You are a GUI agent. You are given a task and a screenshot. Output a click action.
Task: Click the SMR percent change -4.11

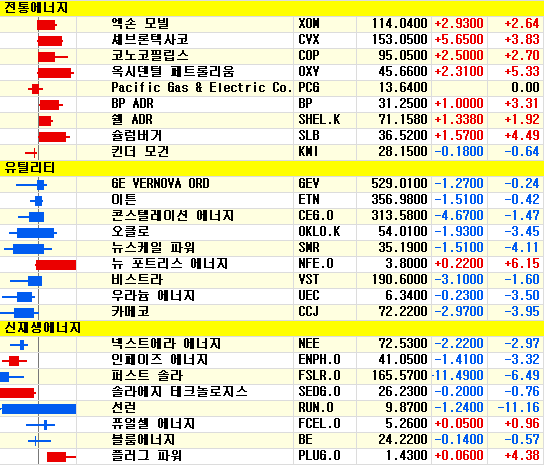coord(521,247)
